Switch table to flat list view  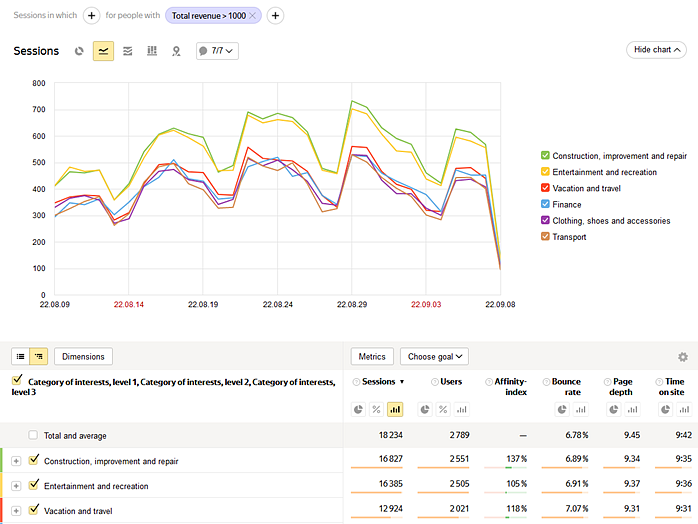coord(20,356)
